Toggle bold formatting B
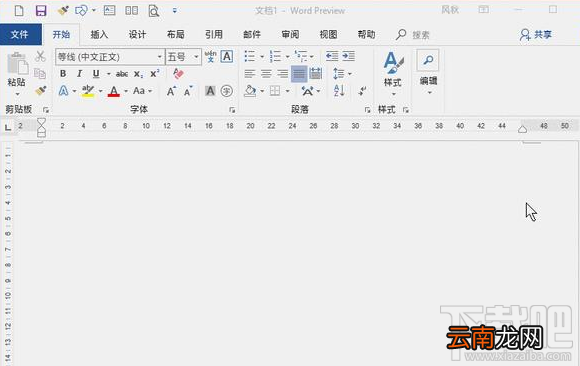The height and width of the screenshot is (366, 580). tap(63, 74)
